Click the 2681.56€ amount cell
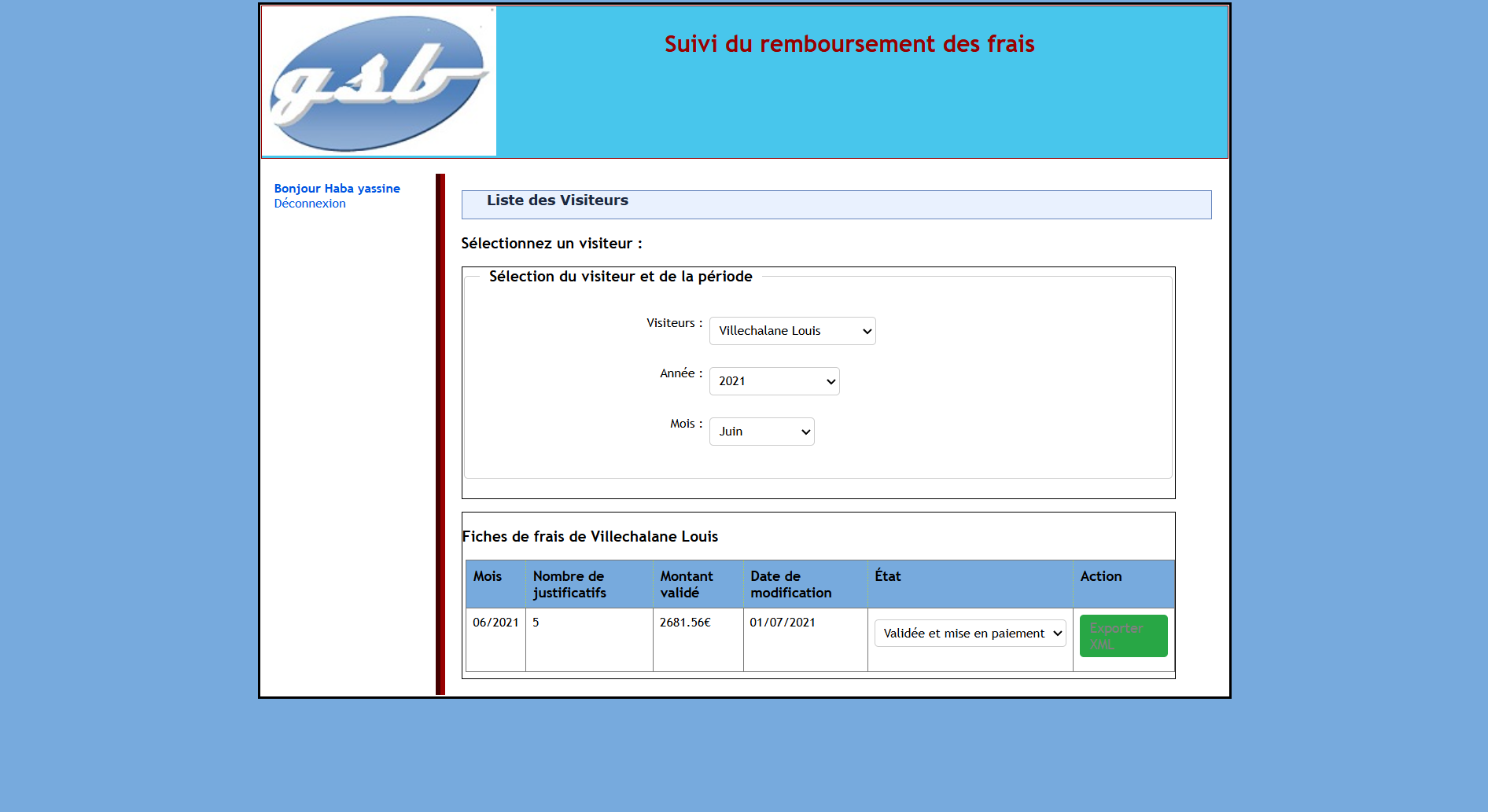The width and height of the screenshot is (1488, 812). point(685,623)
